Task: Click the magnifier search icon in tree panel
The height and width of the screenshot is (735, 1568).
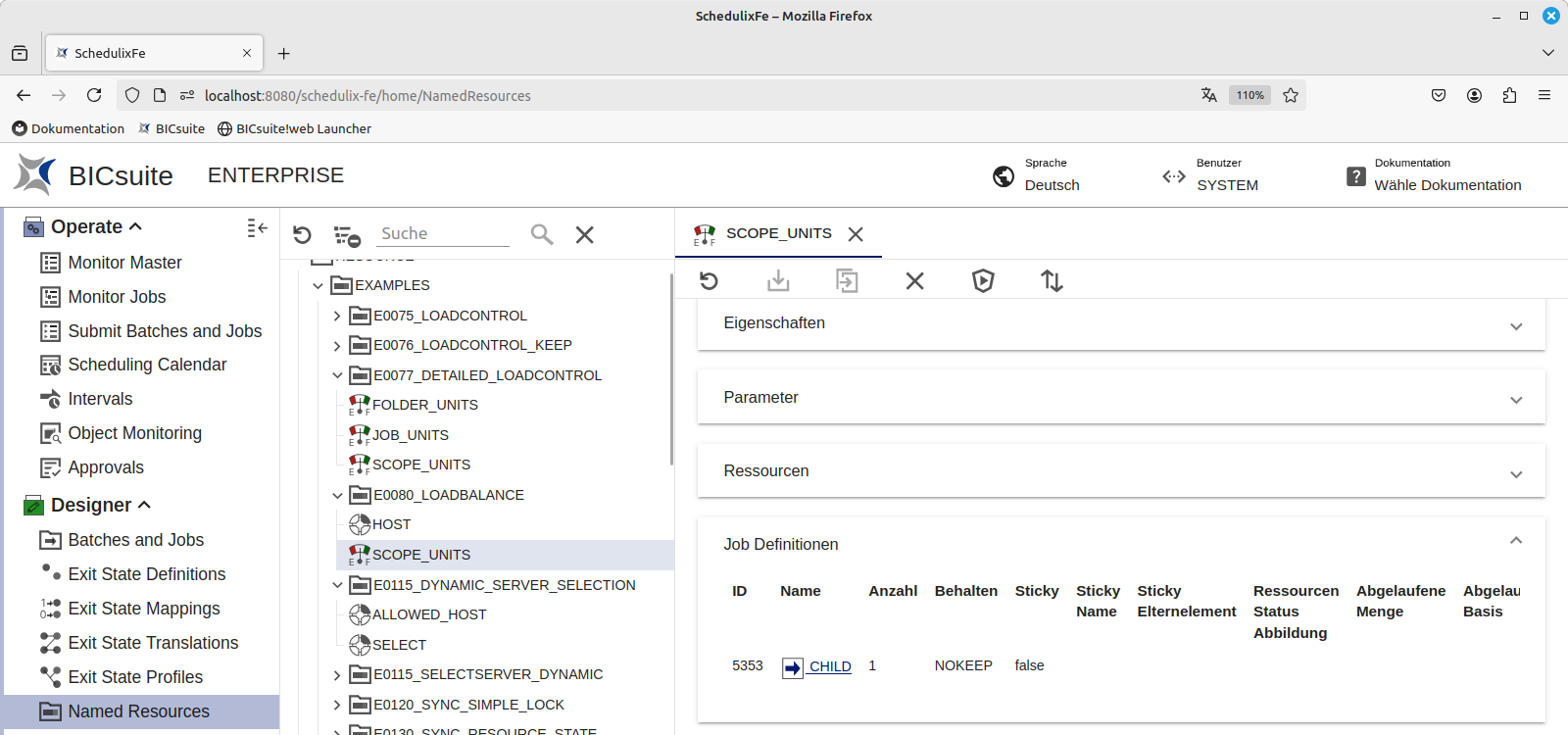Action: [542, 234]
